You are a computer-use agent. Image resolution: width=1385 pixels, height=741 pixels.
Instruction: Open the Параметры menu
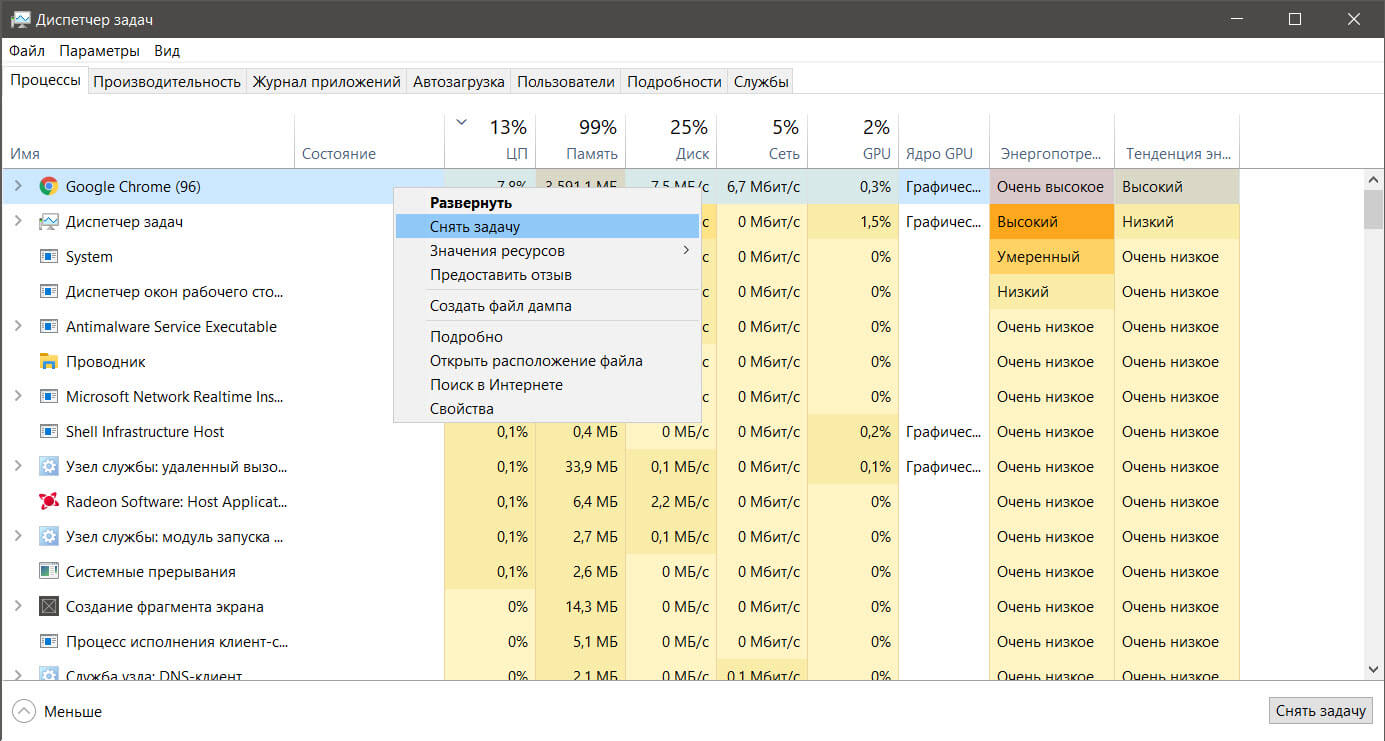(x=100, y=50)
